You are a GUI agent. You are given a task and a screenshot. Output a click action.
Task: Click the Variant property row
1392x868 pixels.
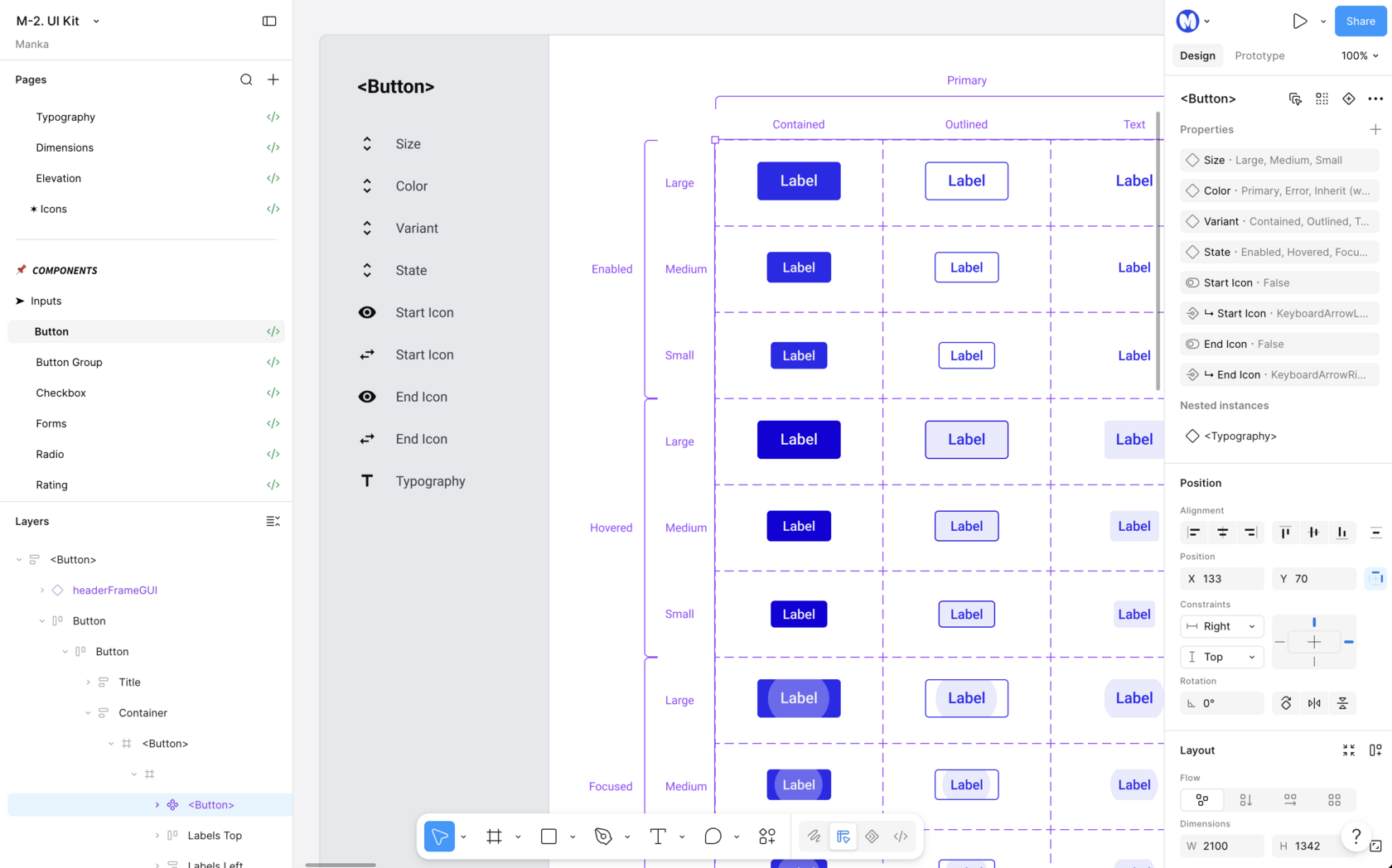[1279, 221]
